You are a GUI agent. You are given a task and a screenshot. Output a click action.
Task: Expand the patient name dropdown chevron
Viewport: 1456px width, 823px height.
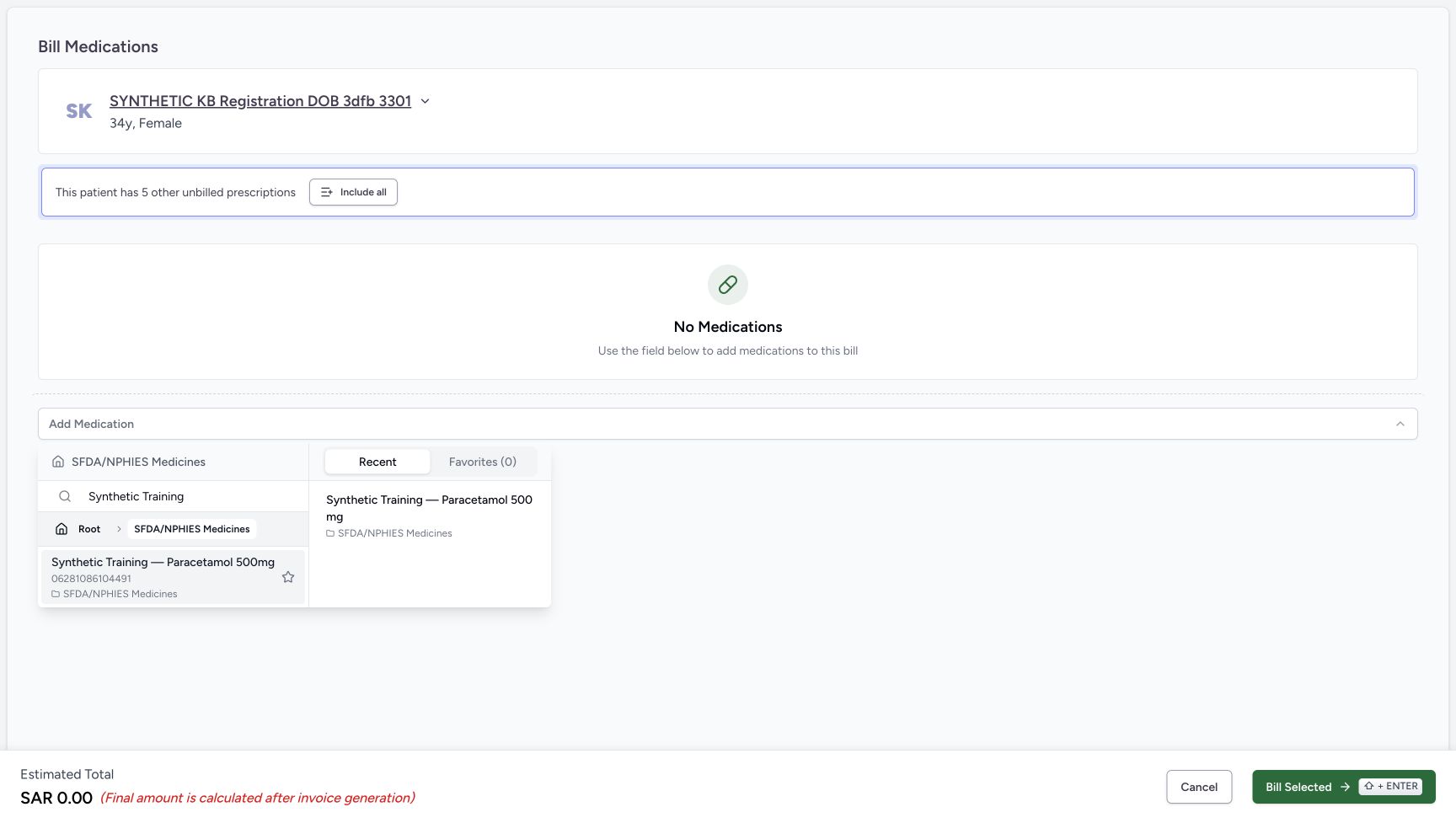[425, 101]
